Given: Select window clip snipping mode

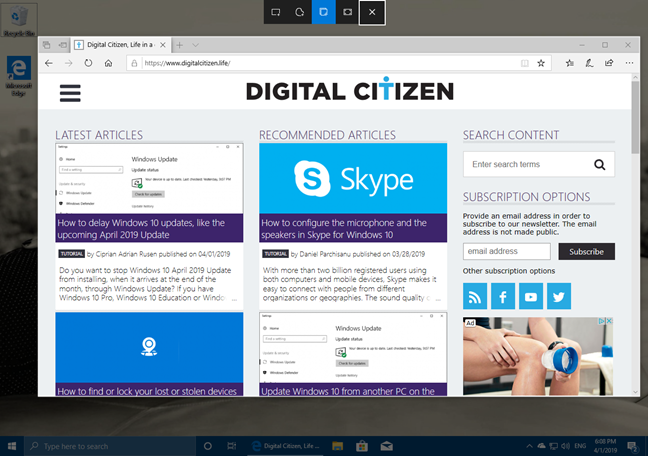Looking at the screenshot, I should [x=324, y=12].
